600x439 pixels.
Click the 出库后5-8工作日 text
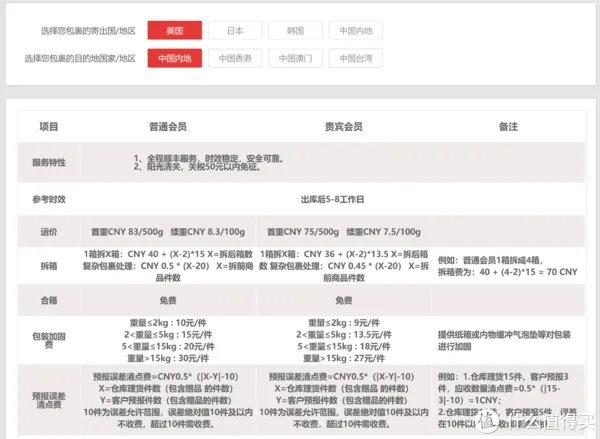[x=332, y=199]
